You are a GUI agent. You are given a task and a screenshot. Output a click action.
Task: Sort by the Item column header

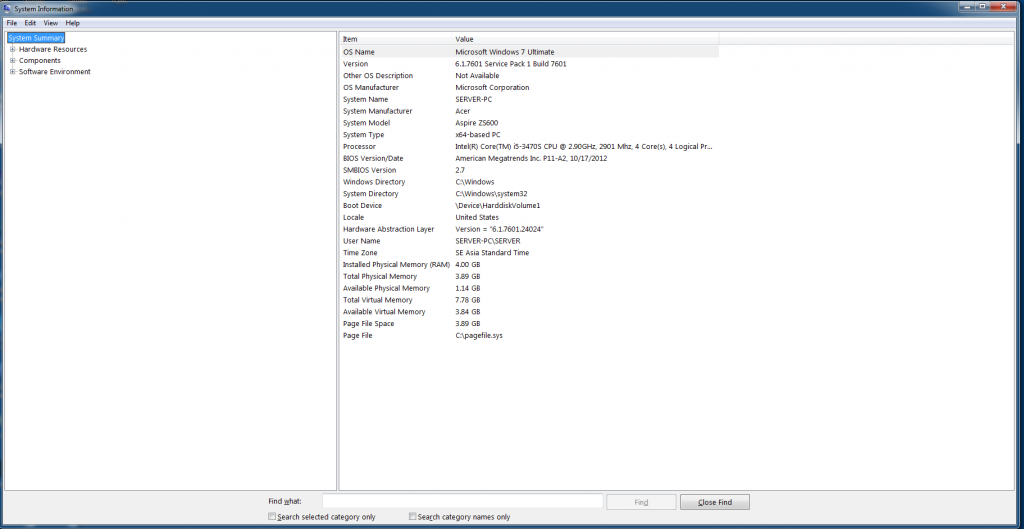[395, 38]
